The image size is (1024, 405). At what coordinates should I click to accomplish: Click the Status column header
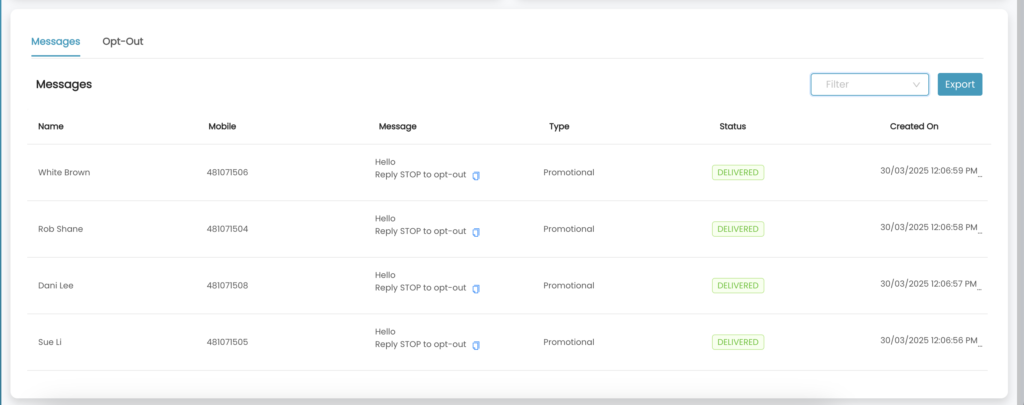733,127
